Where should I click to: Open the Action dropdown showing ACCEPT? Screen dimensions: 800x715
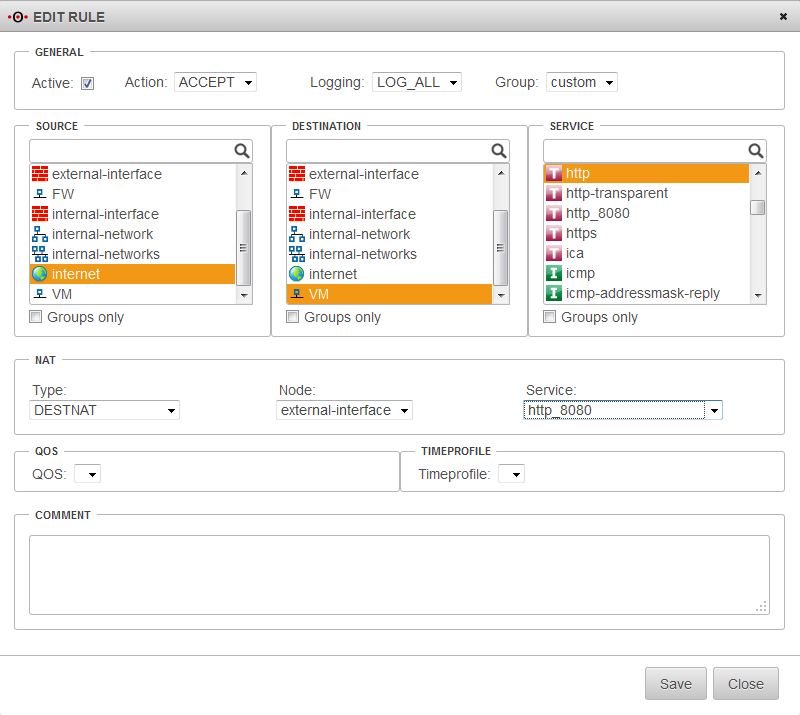coord(215,82)
